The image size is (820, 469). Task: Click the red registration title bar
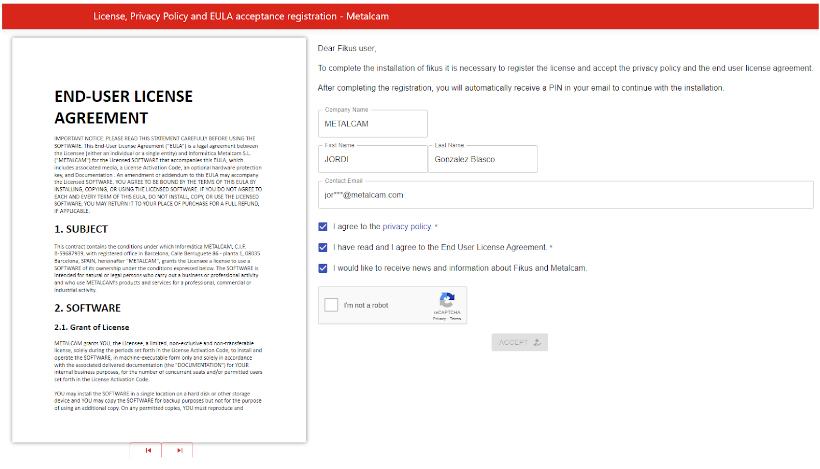click(410, 17)
